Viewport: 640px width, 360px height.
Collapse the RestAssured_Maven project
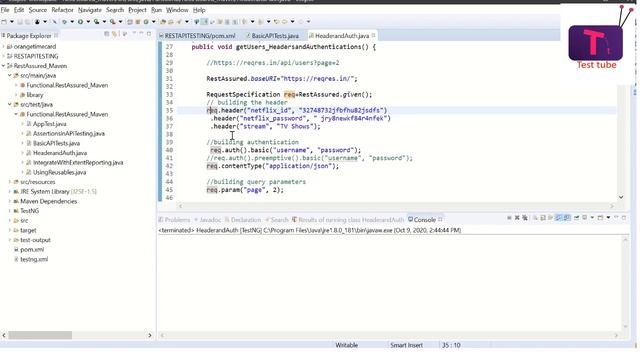pos(3,66)
